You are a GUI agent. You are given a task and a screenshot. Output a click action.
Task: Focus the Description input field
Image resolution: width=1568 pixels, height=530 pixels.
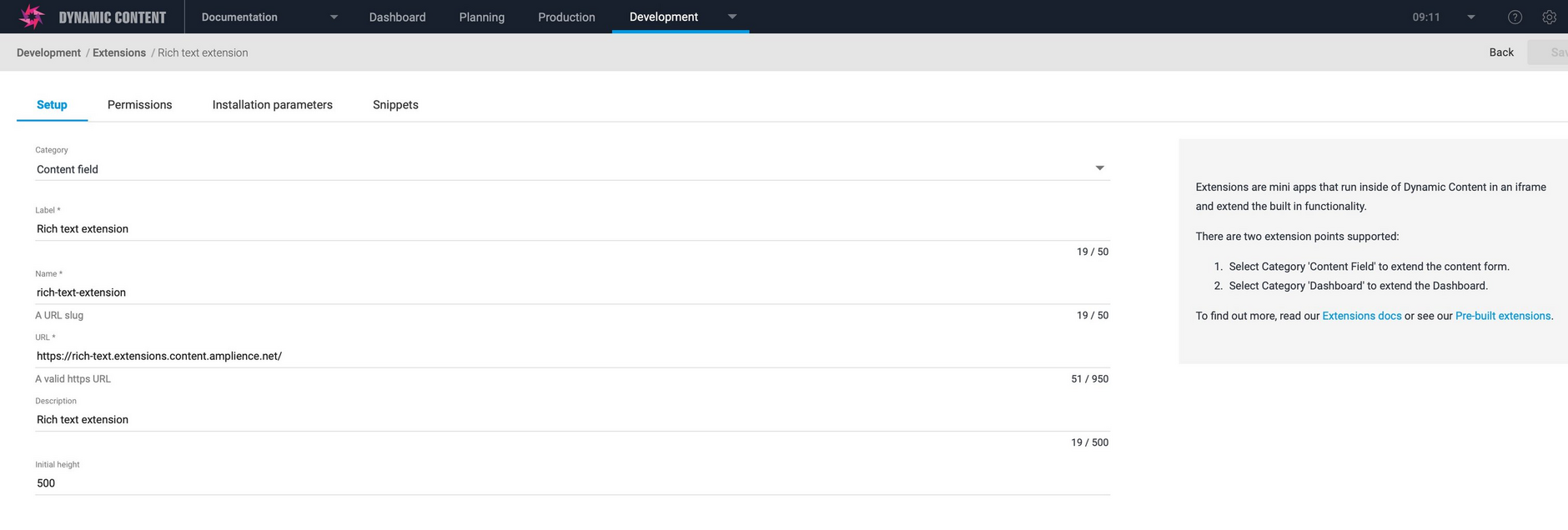coord(572,420)
